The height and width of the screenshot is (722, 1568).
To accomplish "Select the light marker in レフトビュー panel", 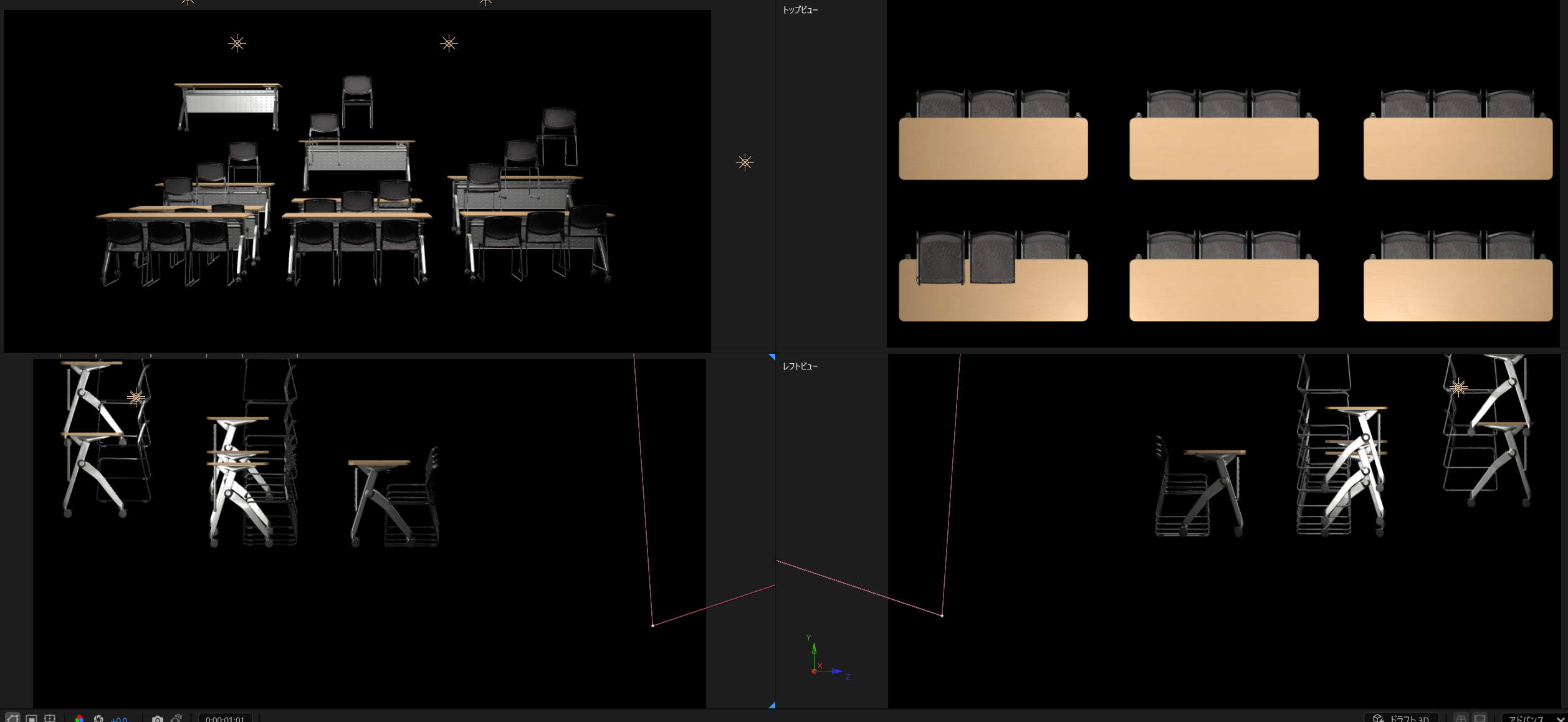I will (1458, 387).
